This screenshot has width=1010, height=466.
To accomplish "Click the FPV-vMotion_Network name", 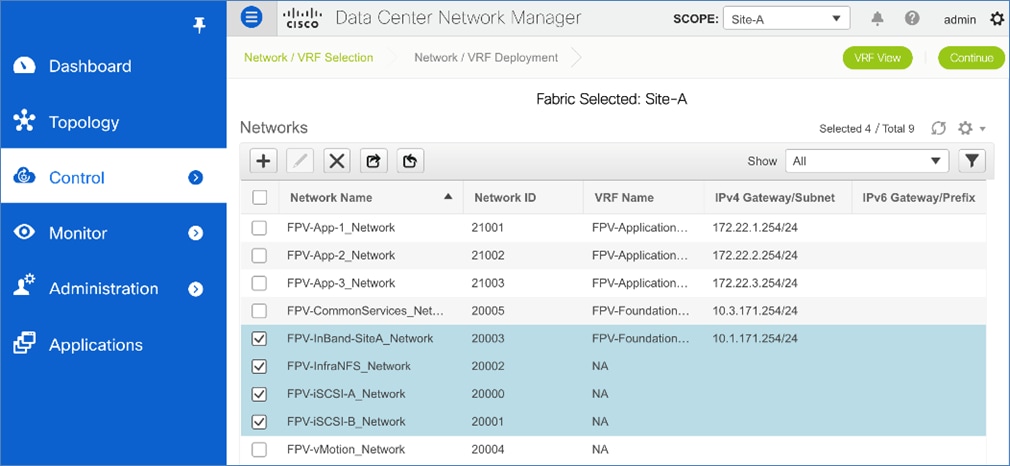I will tap(346, 449).
